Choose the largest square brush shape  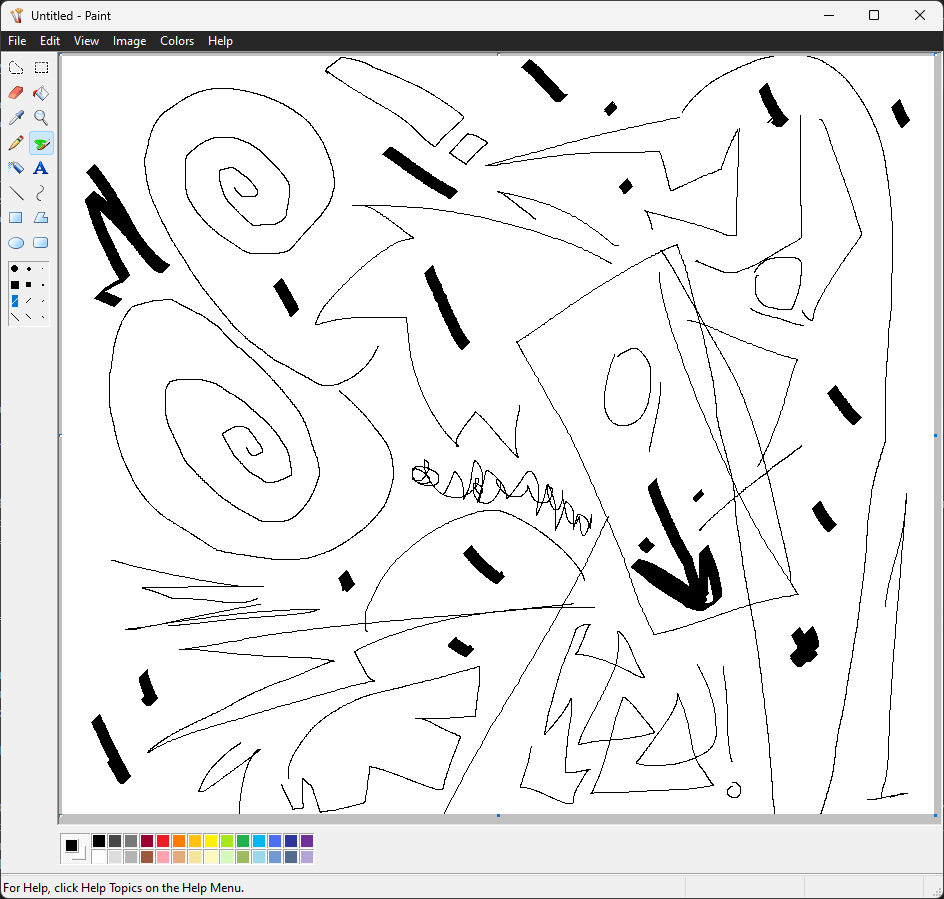[x=15, y=285]
